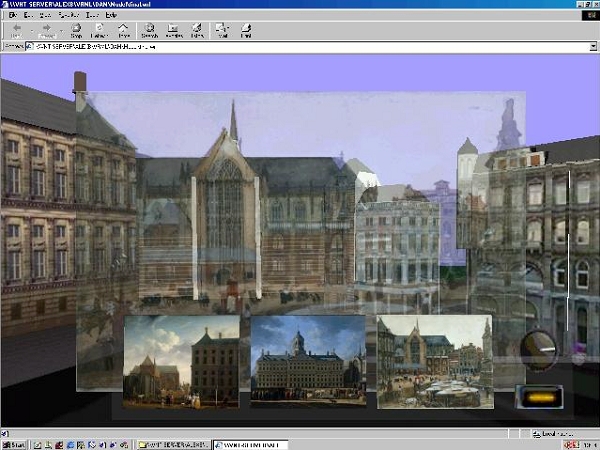Open the Edit menu
600x450 pixels.
point(28,15)
